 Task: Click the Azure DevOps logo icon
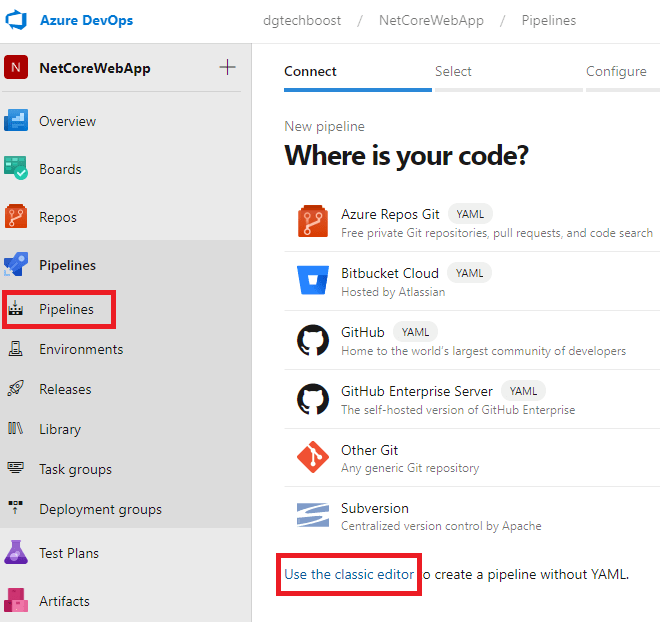(18, 21)
